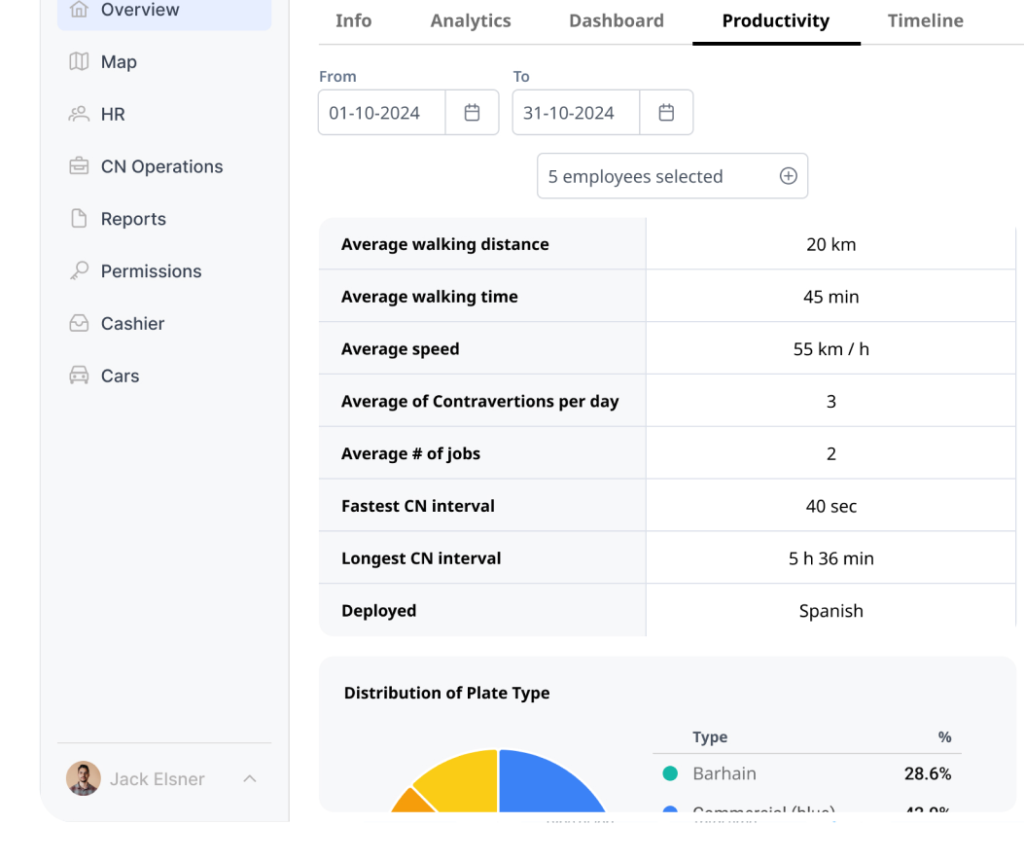Click the HR people icon
This screenshot has width=1024, height=860.
tap(79, 114)
